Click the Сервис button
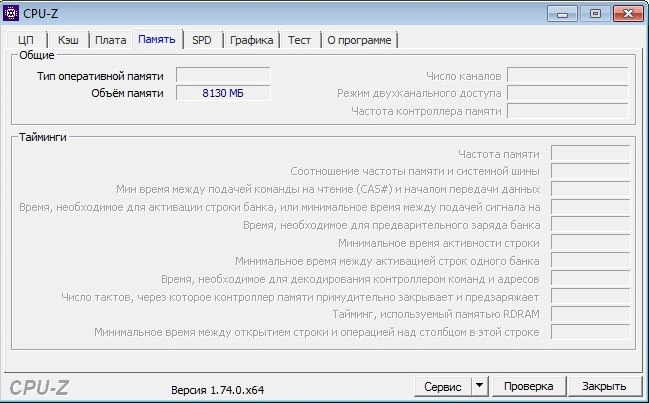Viewport: 649px width, 403px height. coord(442,386)
